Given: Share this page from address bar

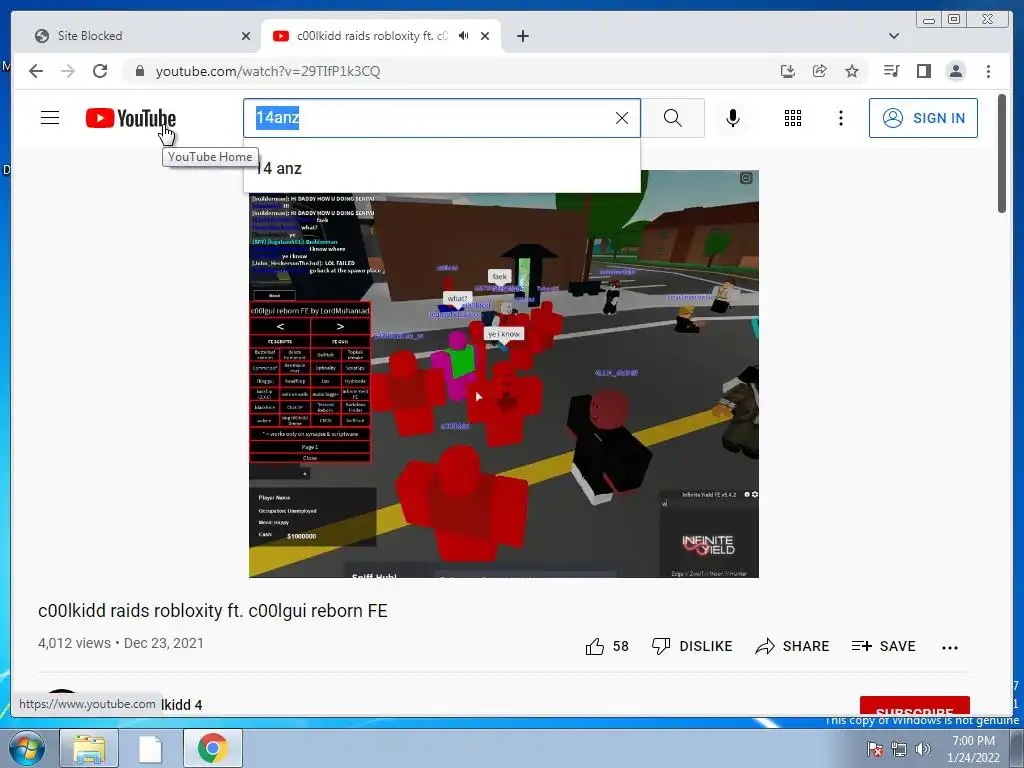Looking at the screenshot, I should coord(820,71).
